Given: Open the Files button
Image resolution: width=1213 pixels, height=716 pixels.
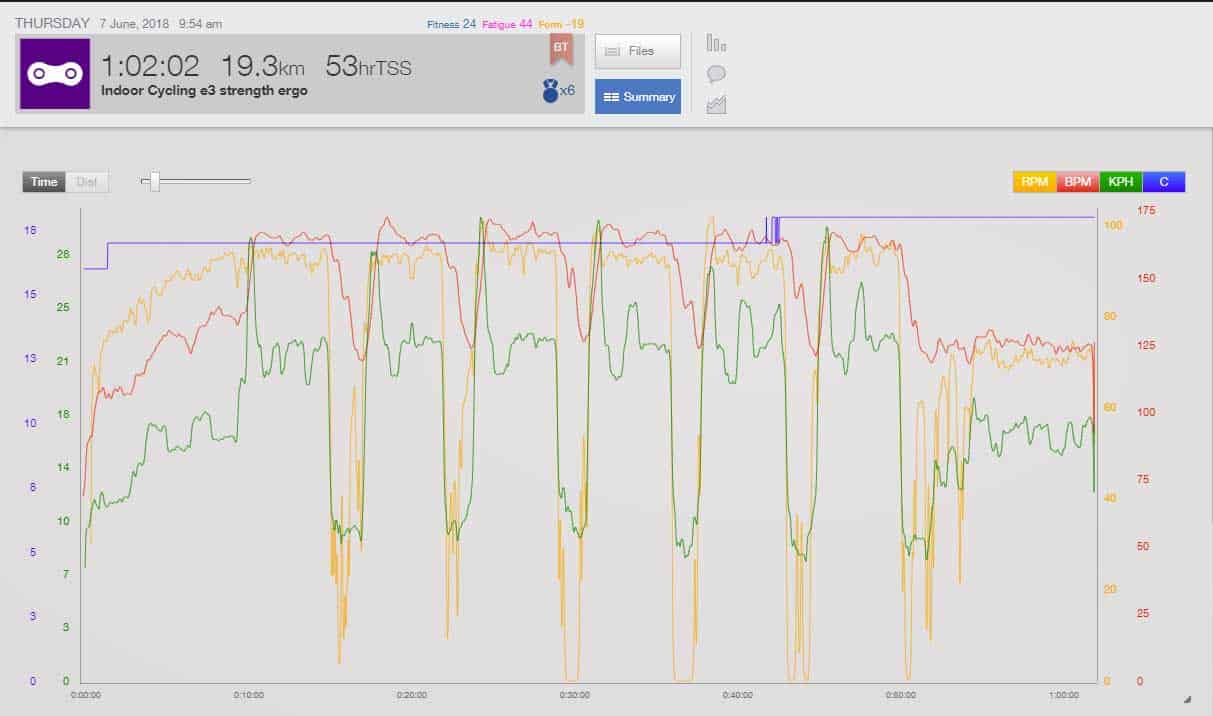Looking at the screenshot, I should [x=638, y=51].
